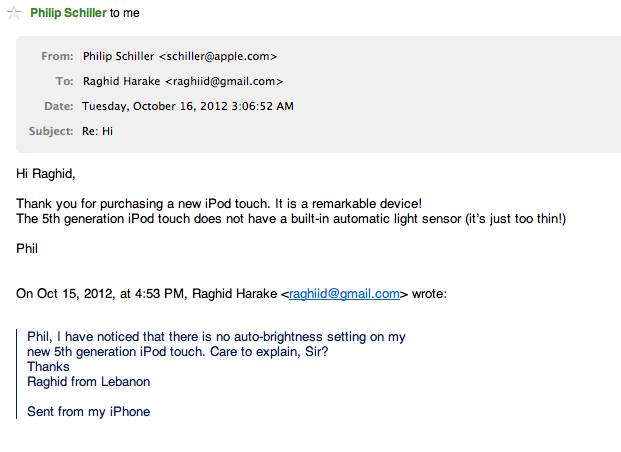Image resolution: width=621 pixels, height=452 pixels.
Task: Click the Philip Schiller sender name
Action: [68, 13]
